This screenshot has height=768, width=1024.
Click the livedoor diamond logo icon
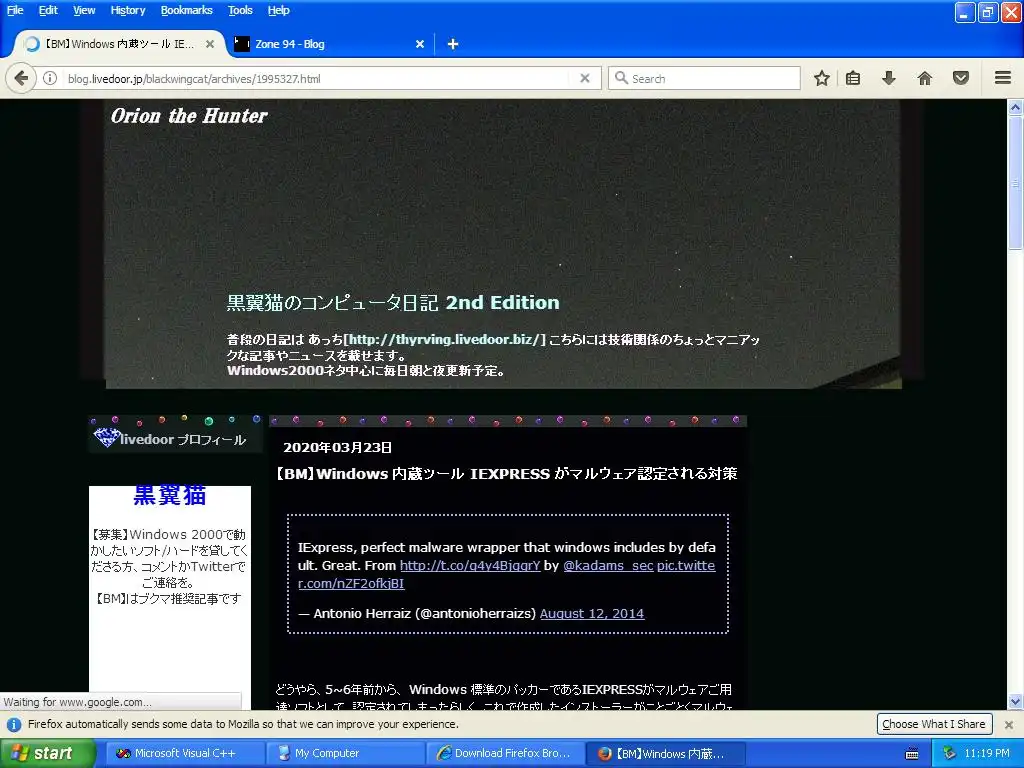pos(106,437)
